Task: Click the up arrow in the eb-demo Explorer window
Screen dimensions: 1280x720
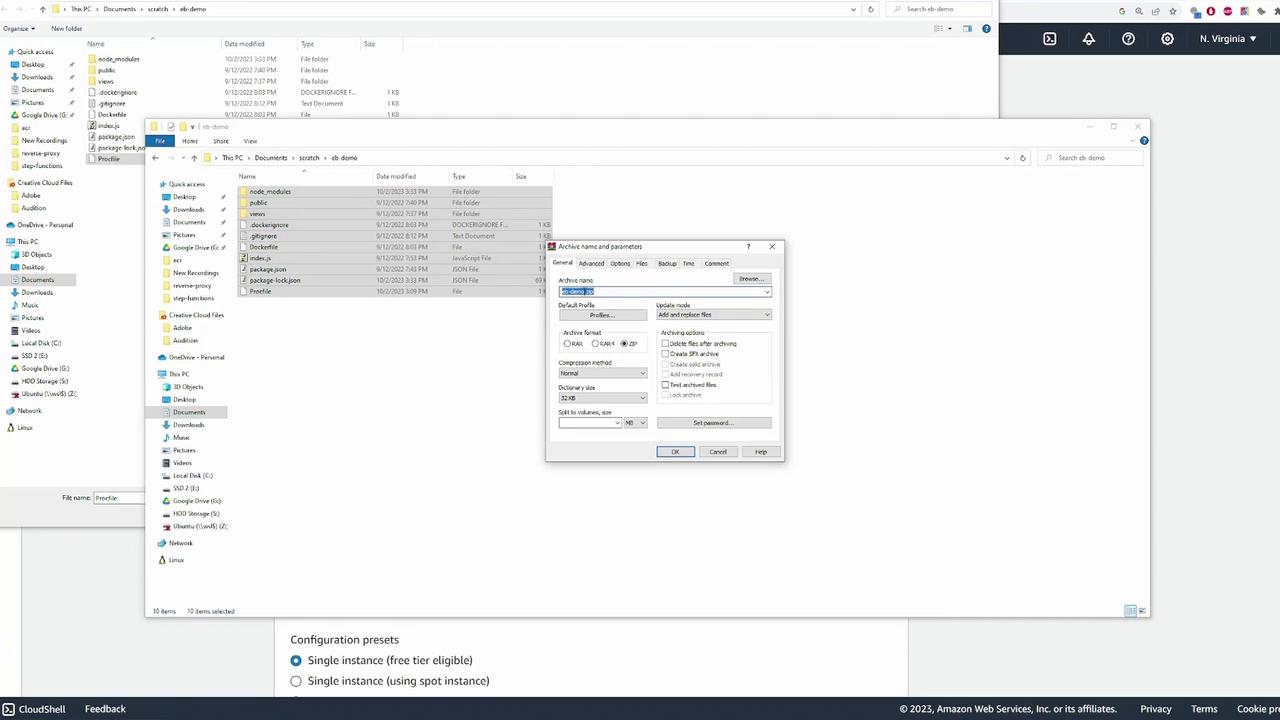Action: point(194,158)
